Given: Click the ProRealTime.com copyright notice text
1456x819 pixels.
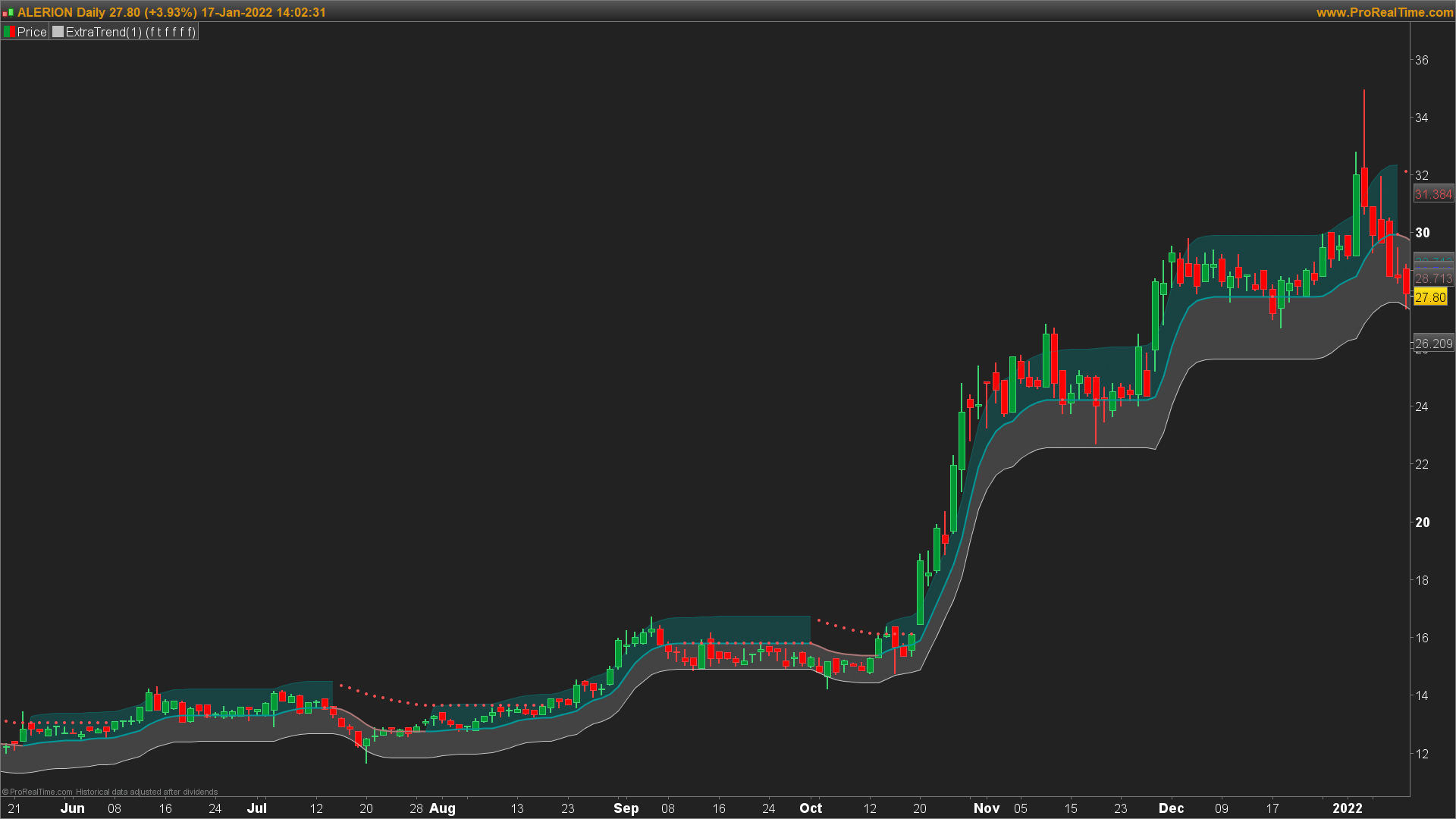Looking at the screenshot, I should pos(110,792).
